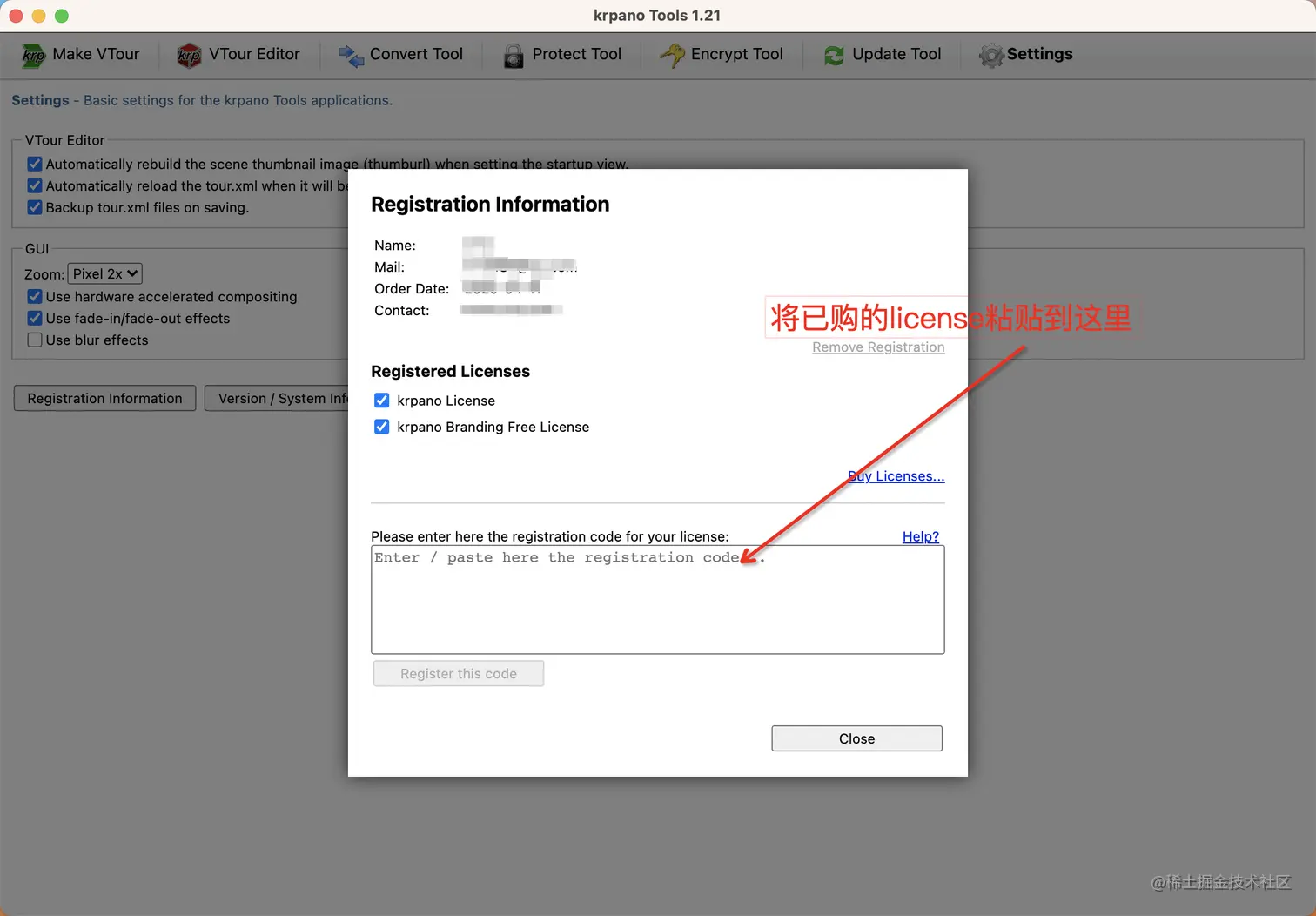
Task: Open the Zoom Pixel 2x dropdown
Action: 104,273
